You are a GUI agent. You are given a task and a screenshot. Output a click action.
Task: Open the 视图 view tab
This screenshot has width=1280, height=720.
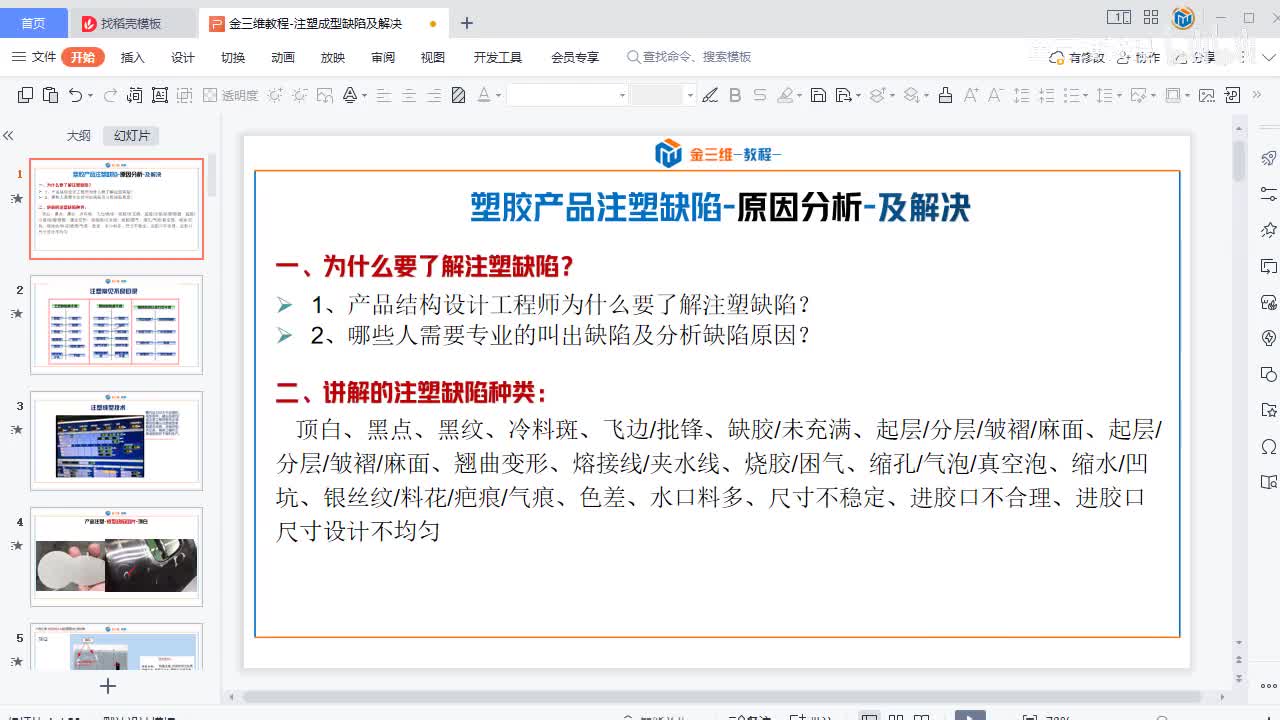click(x=433, y=57)
